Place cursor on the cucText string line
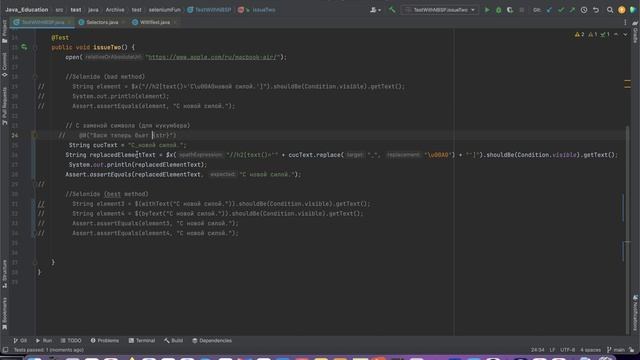The image size is (640, 360). (x=127, y=145)
